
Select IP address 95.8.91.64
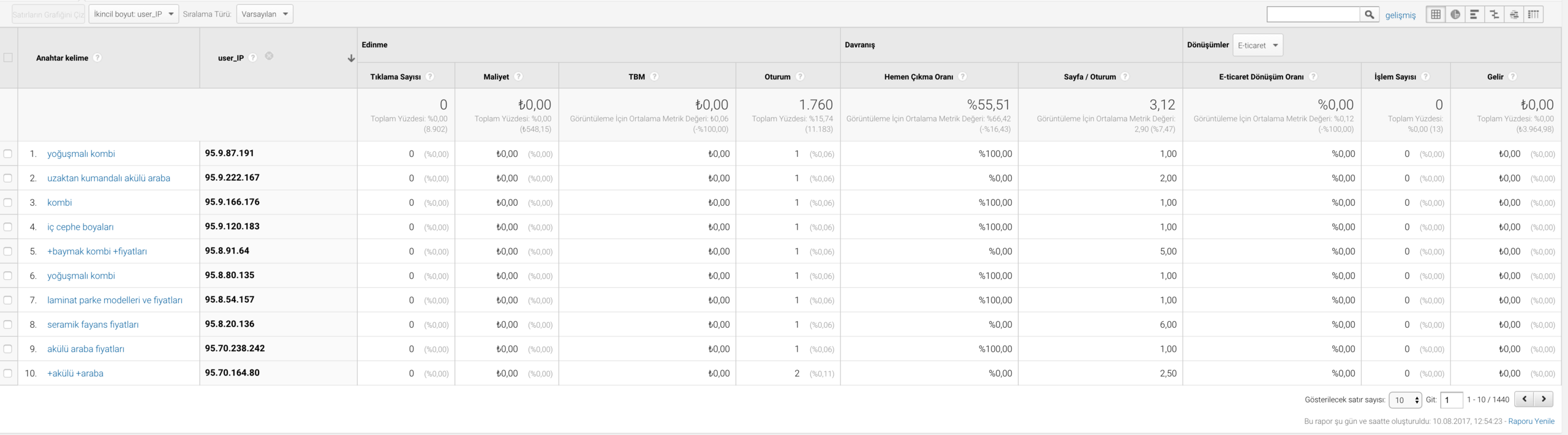(227, 251)
